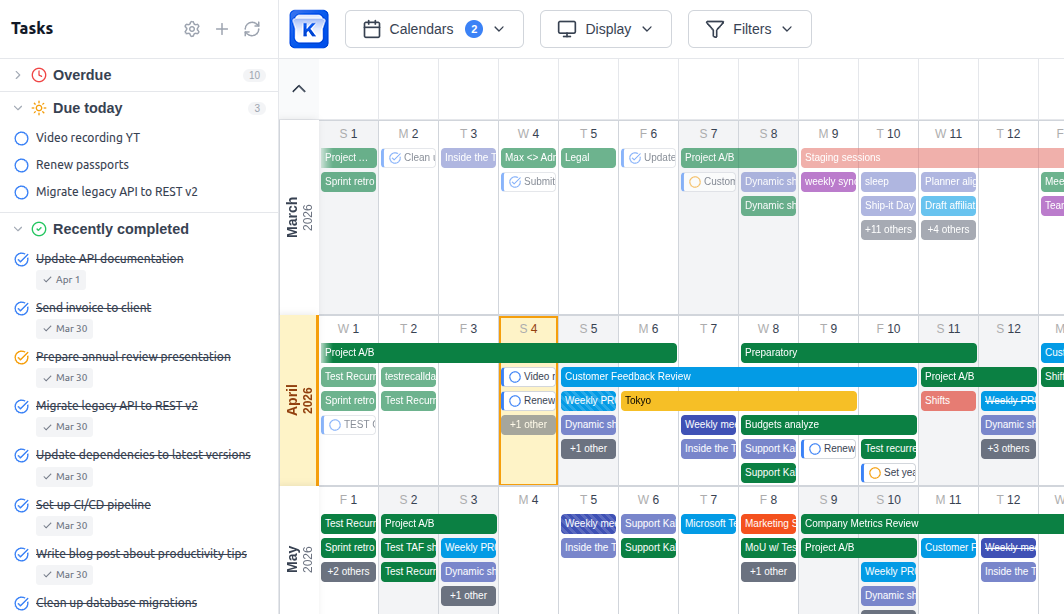Click the Mar 30 date under Send invoice
Image resolution: width=1064 pixels, height=614 pixels.
click(x=65, y=329)
